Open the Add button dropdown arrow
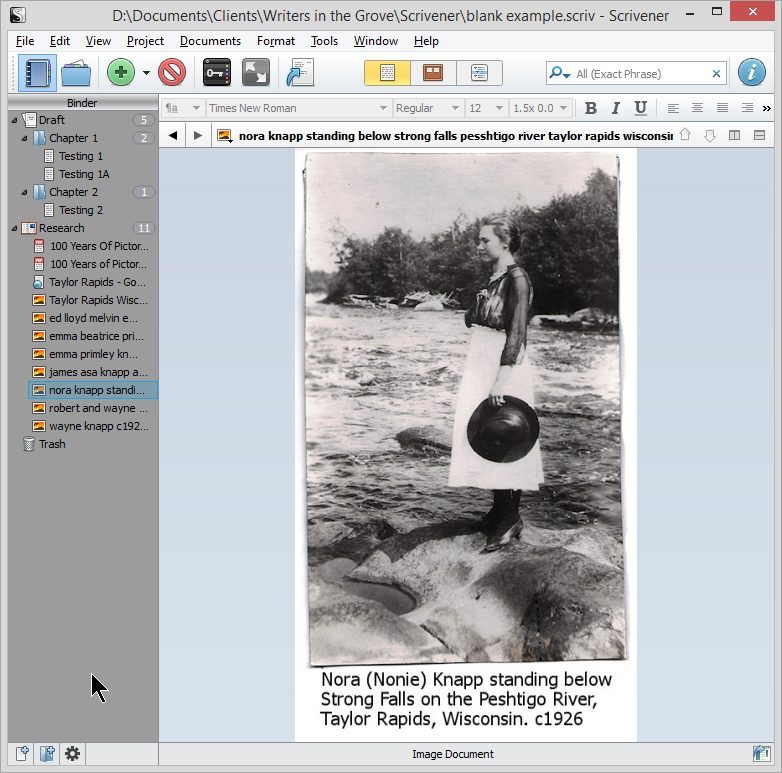 [x=146, y=73]
